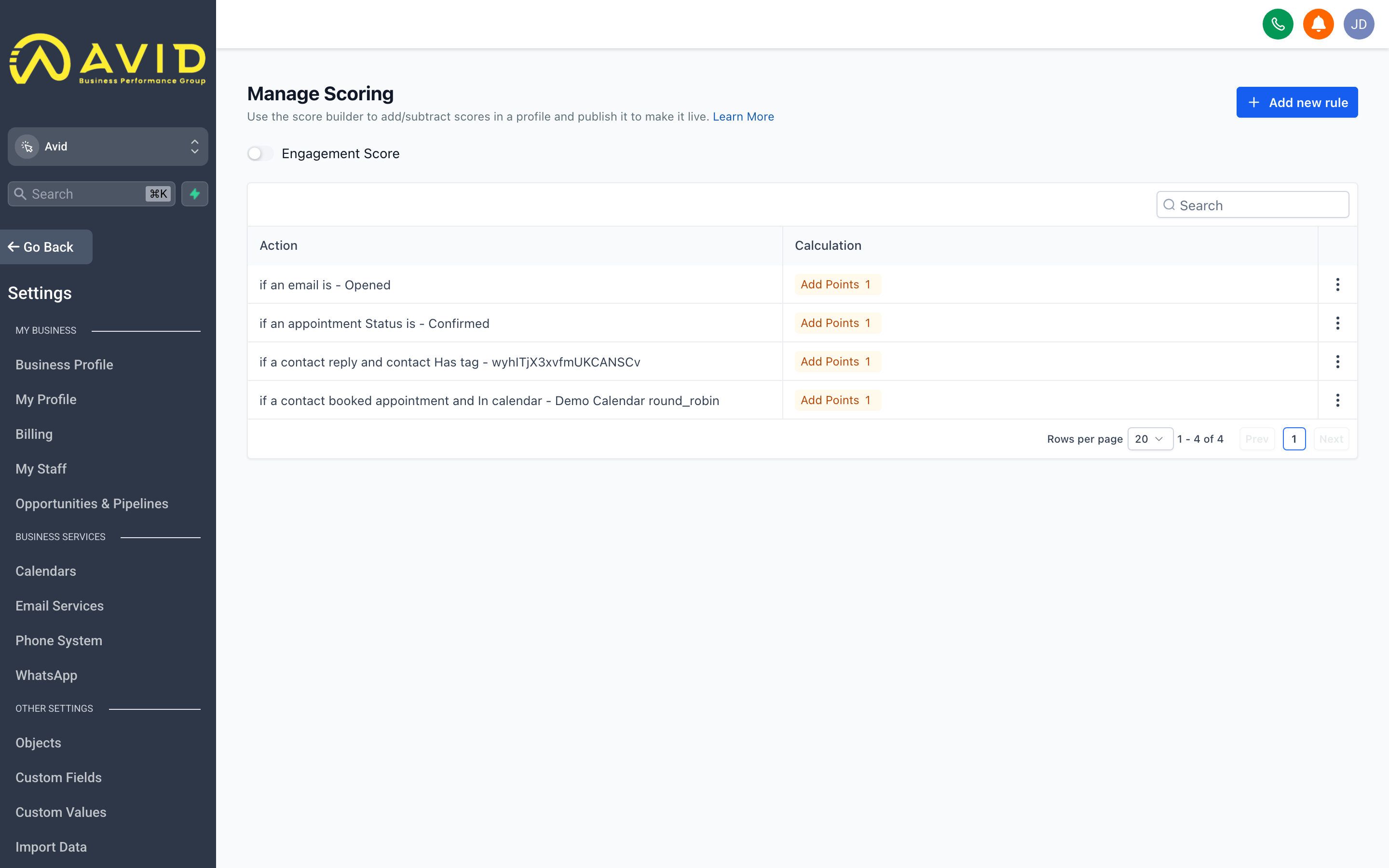The width and height of the screenshot is (1389, 868).
Task: Go to Billing settings
Action: point(34,434)
